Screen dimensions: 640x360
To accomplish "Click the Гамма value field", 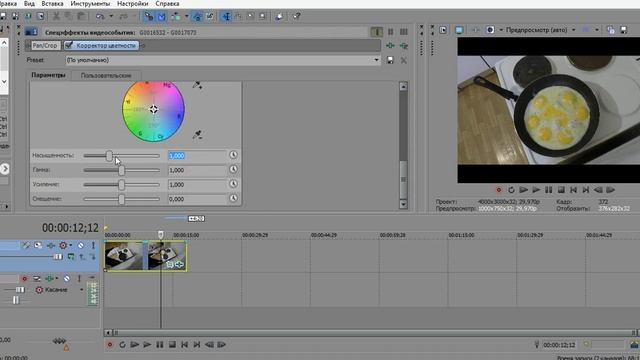I will [197, 170].
